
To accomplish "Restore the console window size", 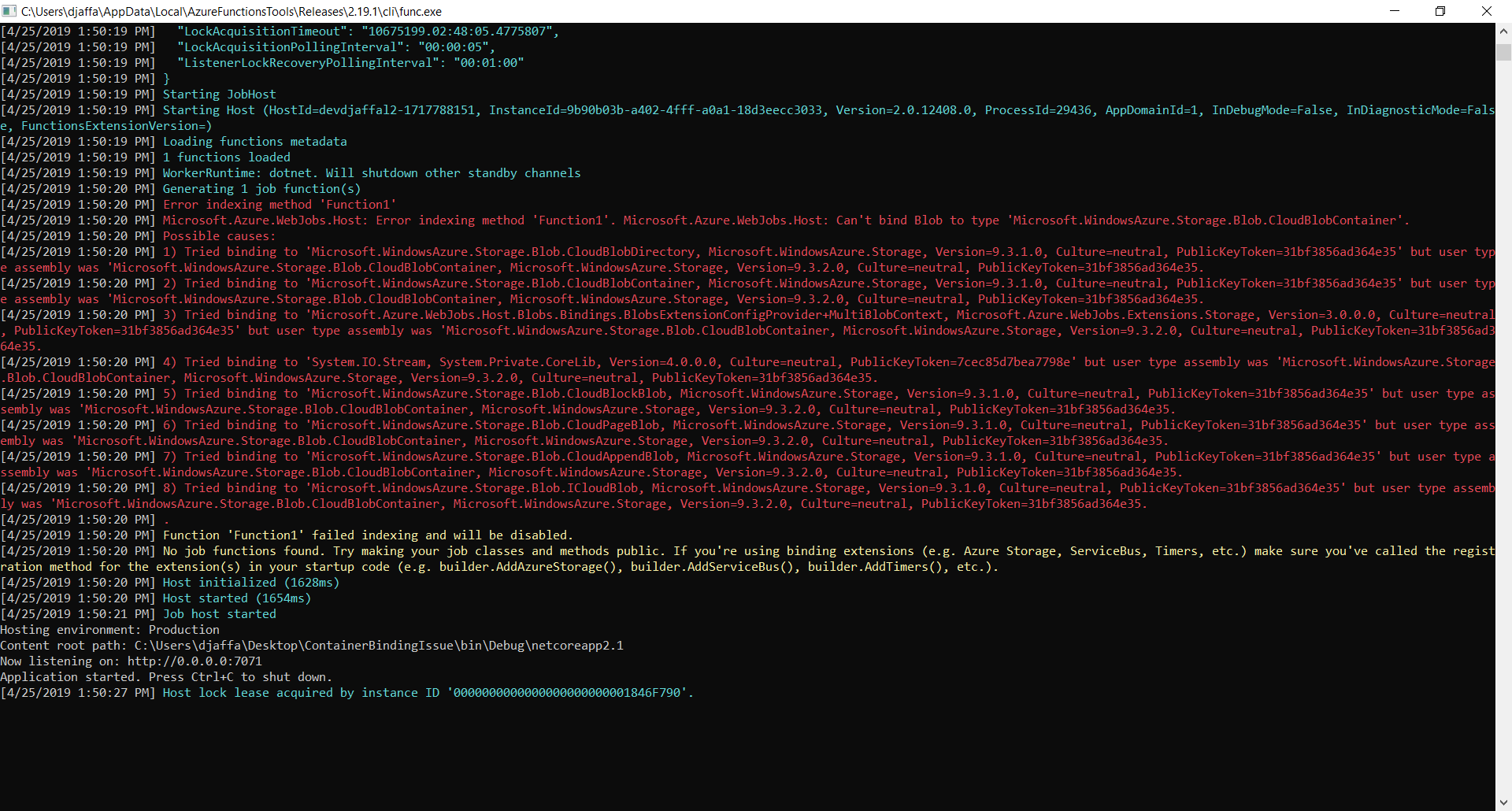I will 1440,11.
